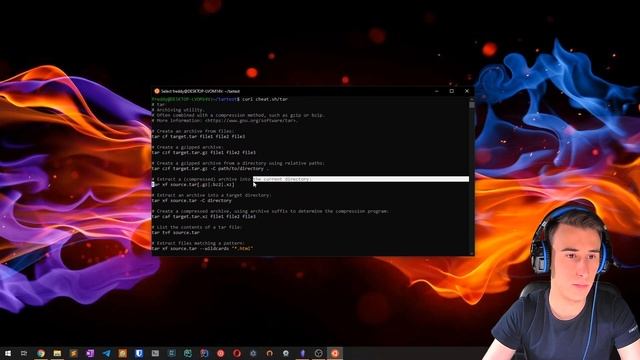640x360 pixels.
Task: Click line 'tar czf target.tar.gz file1 file2 file3'
Action: pos(204,153)
